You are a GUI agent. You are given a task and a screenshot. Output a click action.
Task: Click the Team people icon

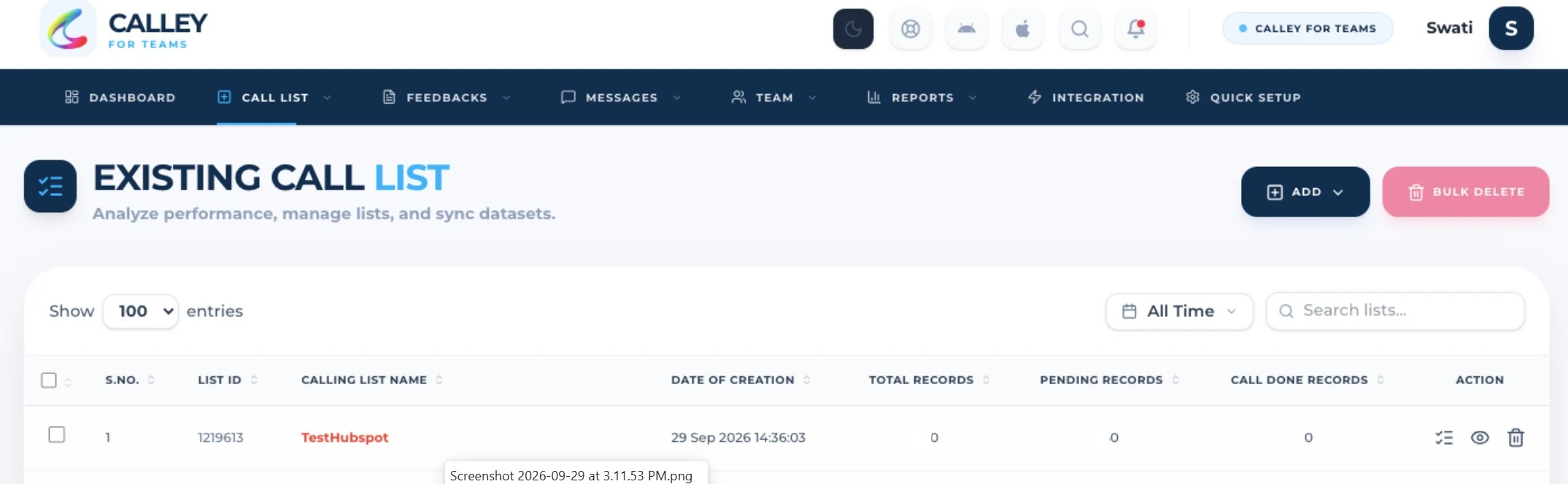point(738,97)
